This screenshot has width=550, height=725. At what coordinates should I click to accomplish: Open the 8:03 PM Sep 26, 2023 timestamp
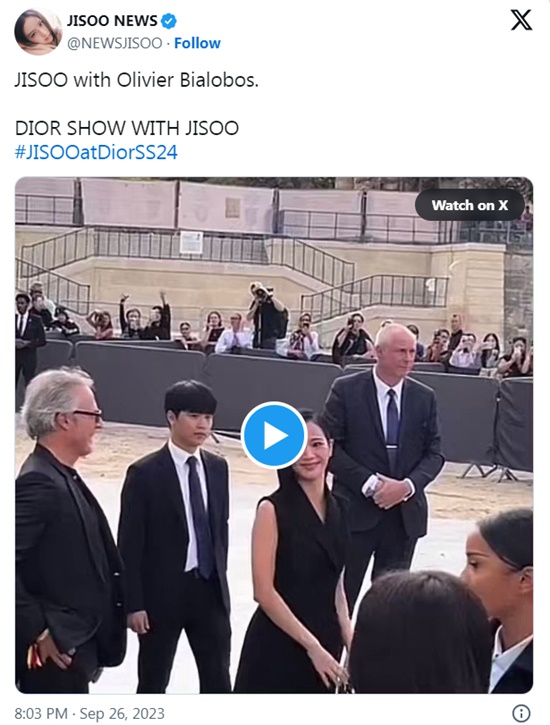[90, 713]
